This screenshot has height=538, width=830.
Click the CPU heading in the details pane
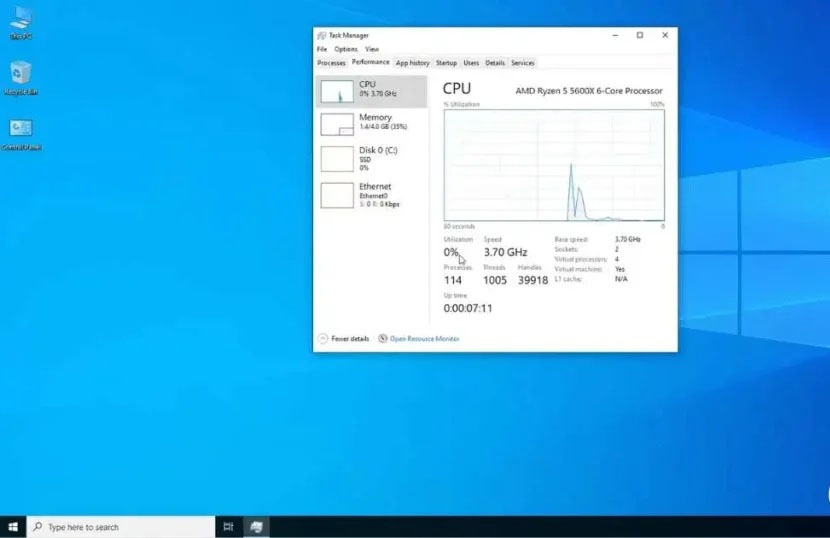[457, 88]
